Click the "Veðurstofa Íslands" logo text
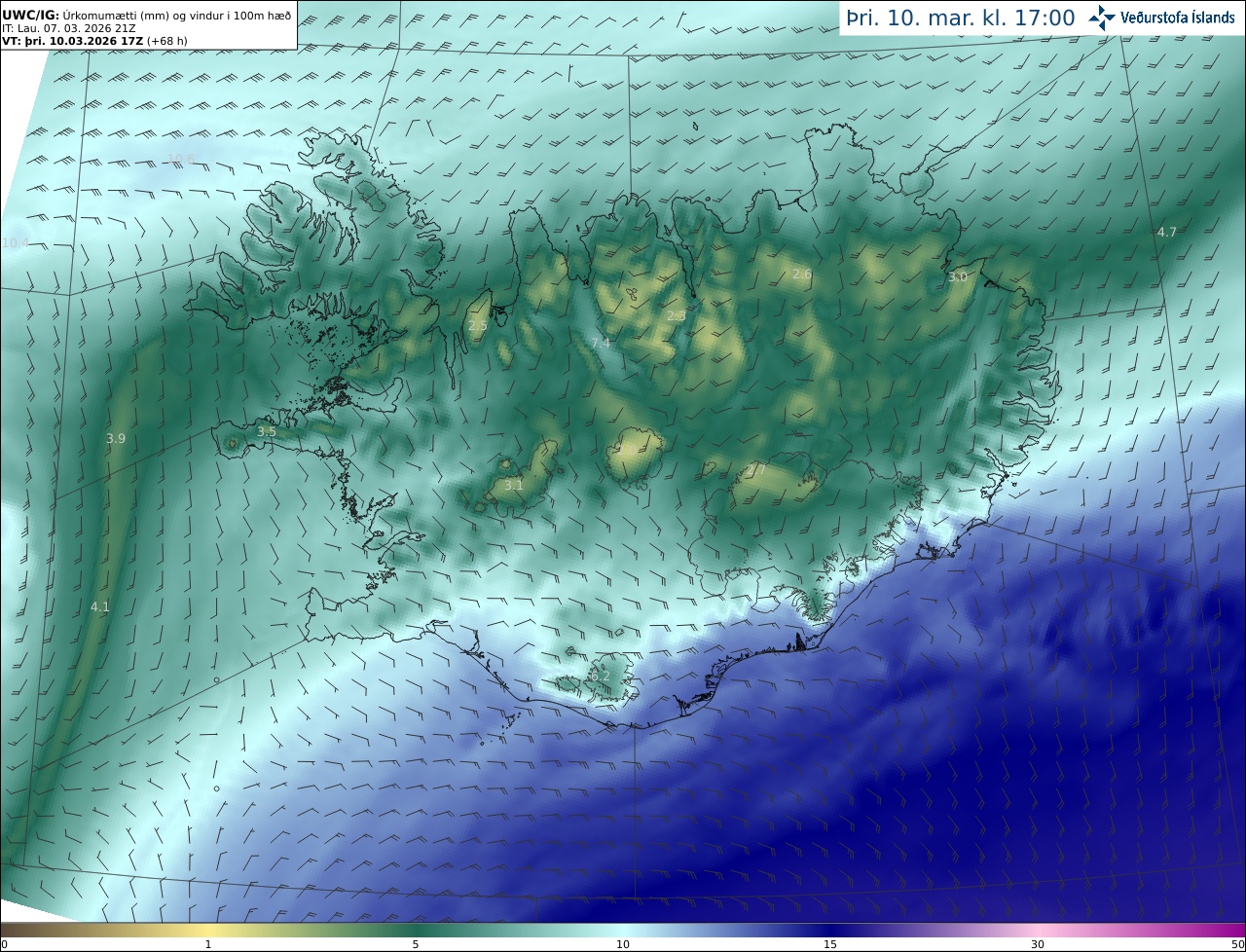1246x952 pixels. 1178,18
